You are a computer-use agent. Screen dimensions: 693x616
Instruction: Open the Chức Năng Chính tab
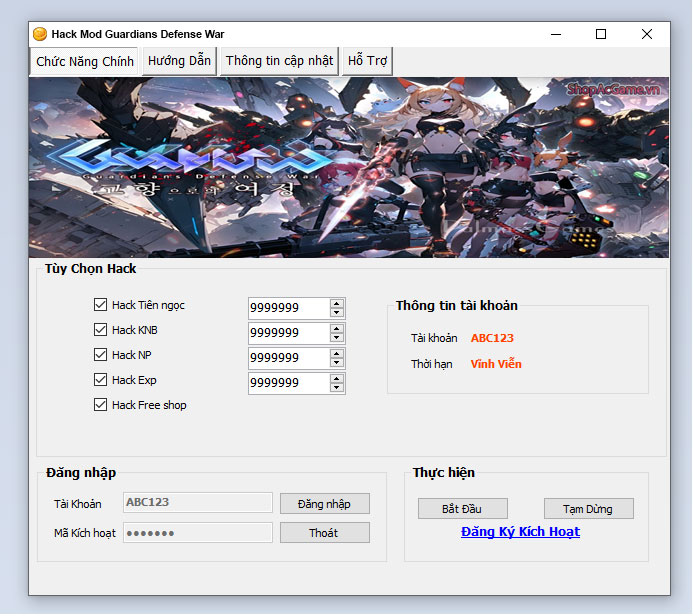(x=84, y=61)
